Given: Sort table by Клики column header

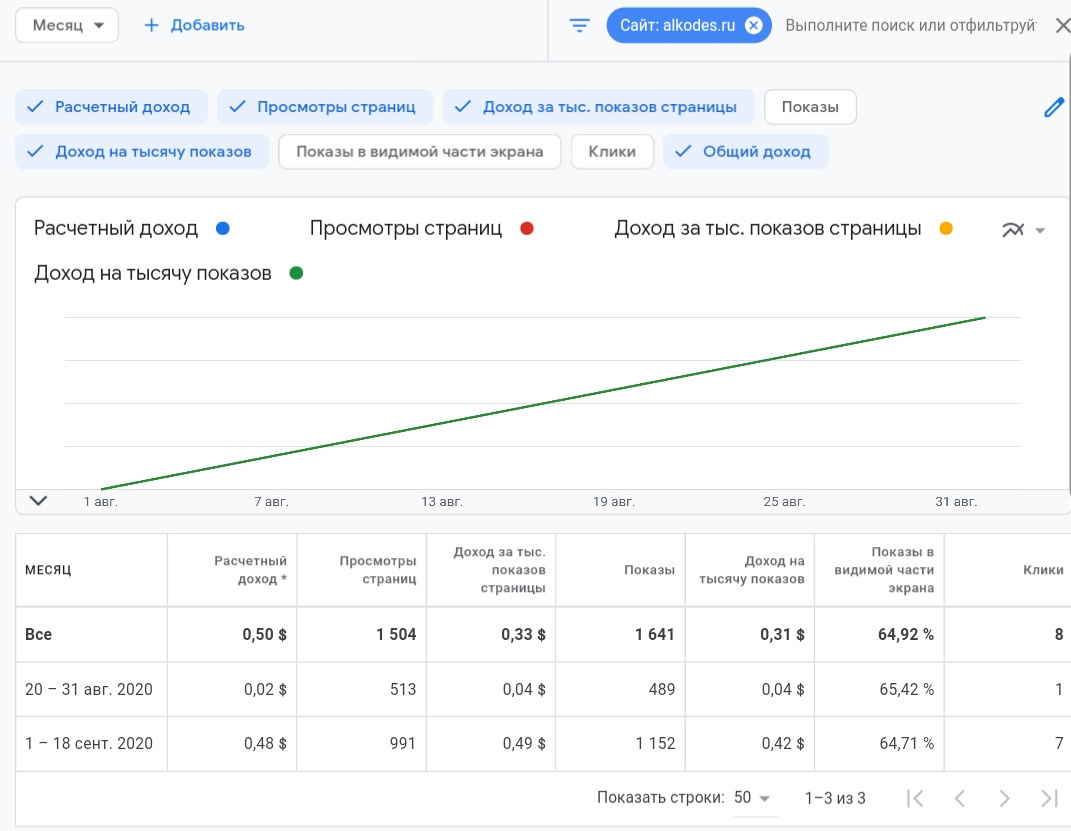Looking at the screenshot, I should [1042, 569].
